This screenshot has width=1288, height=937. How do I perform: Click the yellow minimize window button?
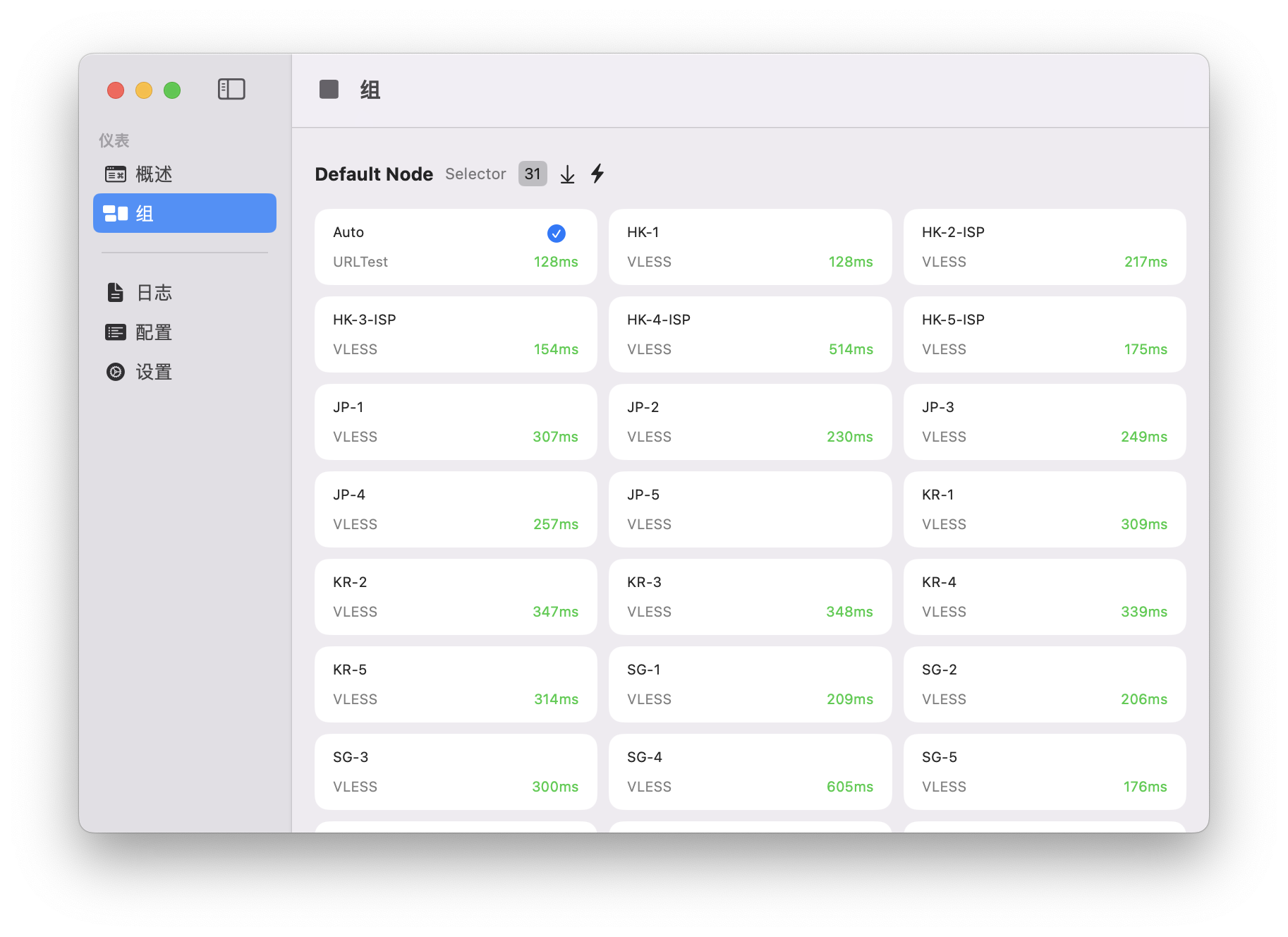pyautogui.click(x=144, y=90)
